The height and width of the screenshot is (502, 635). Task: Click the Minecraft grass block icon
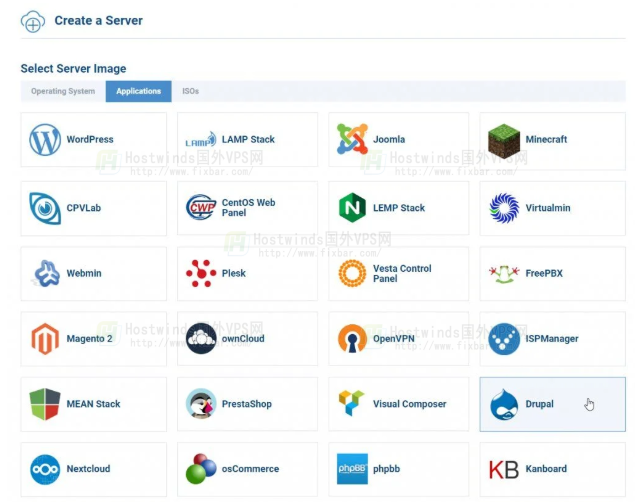pos(504,140)
